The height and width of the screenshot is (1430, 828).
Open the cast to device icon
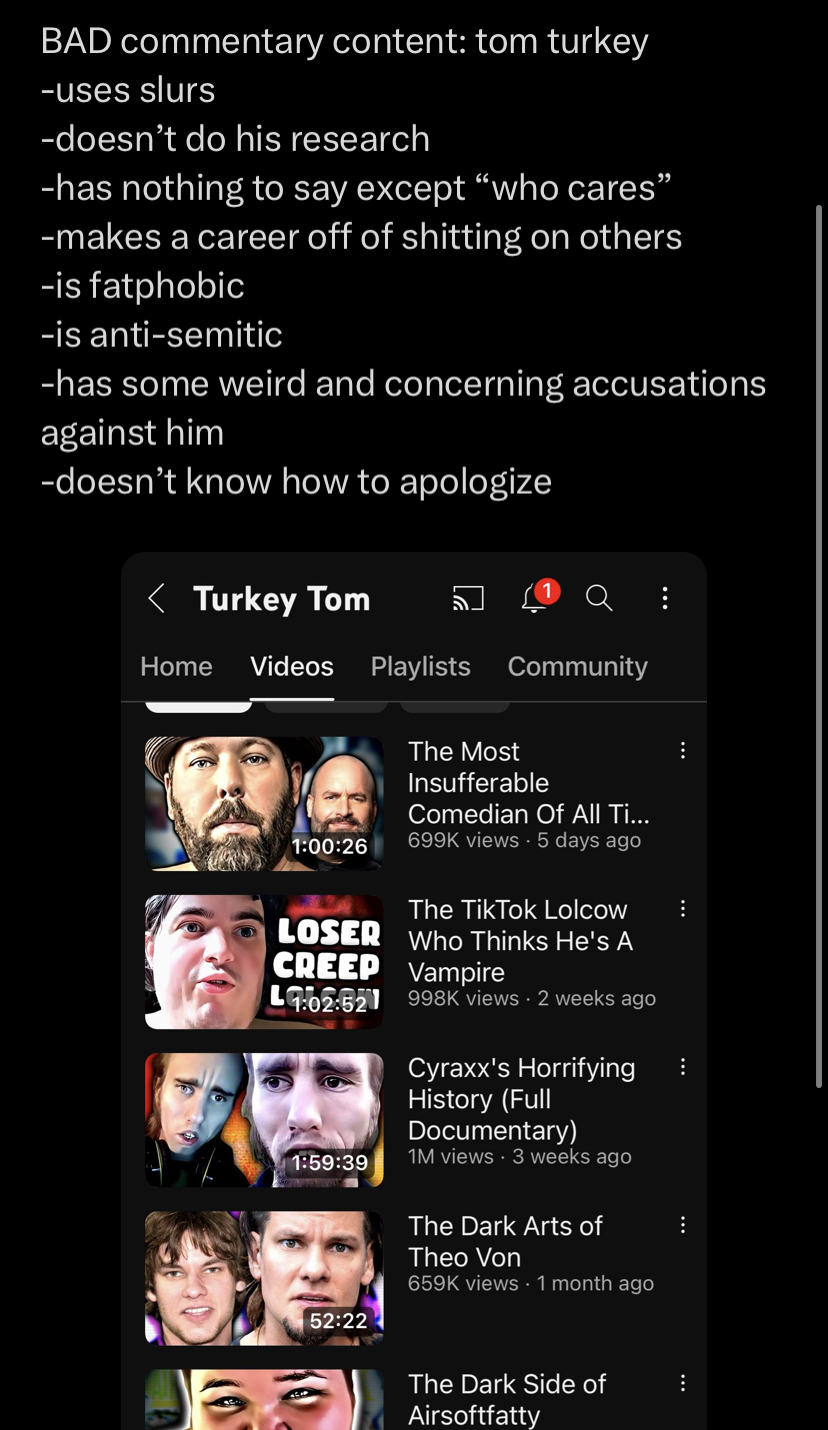468,598
